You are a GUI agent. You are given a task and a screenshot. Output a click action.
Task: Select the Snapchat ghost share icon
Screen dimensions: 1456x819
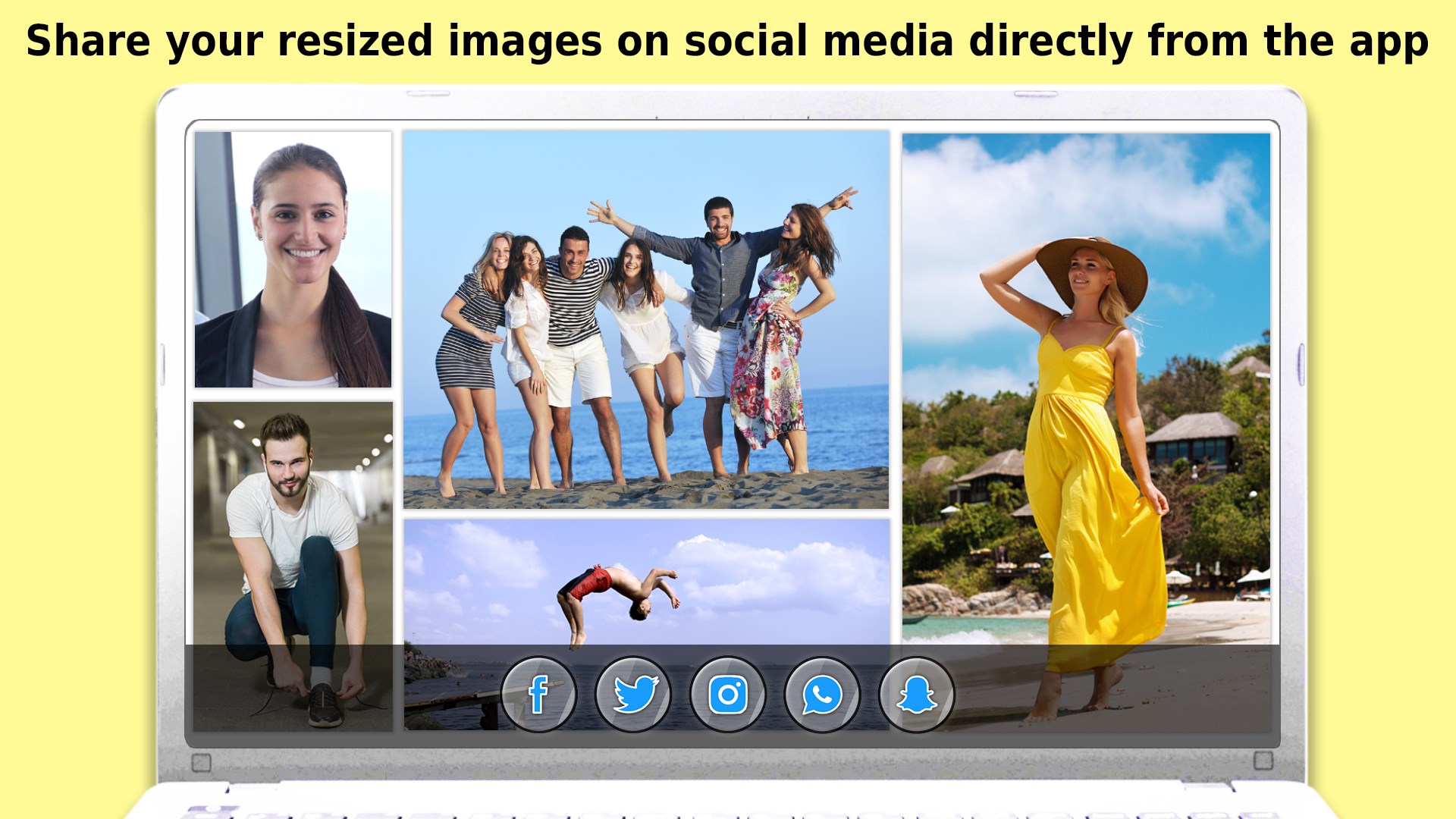[x=916, y=694]
